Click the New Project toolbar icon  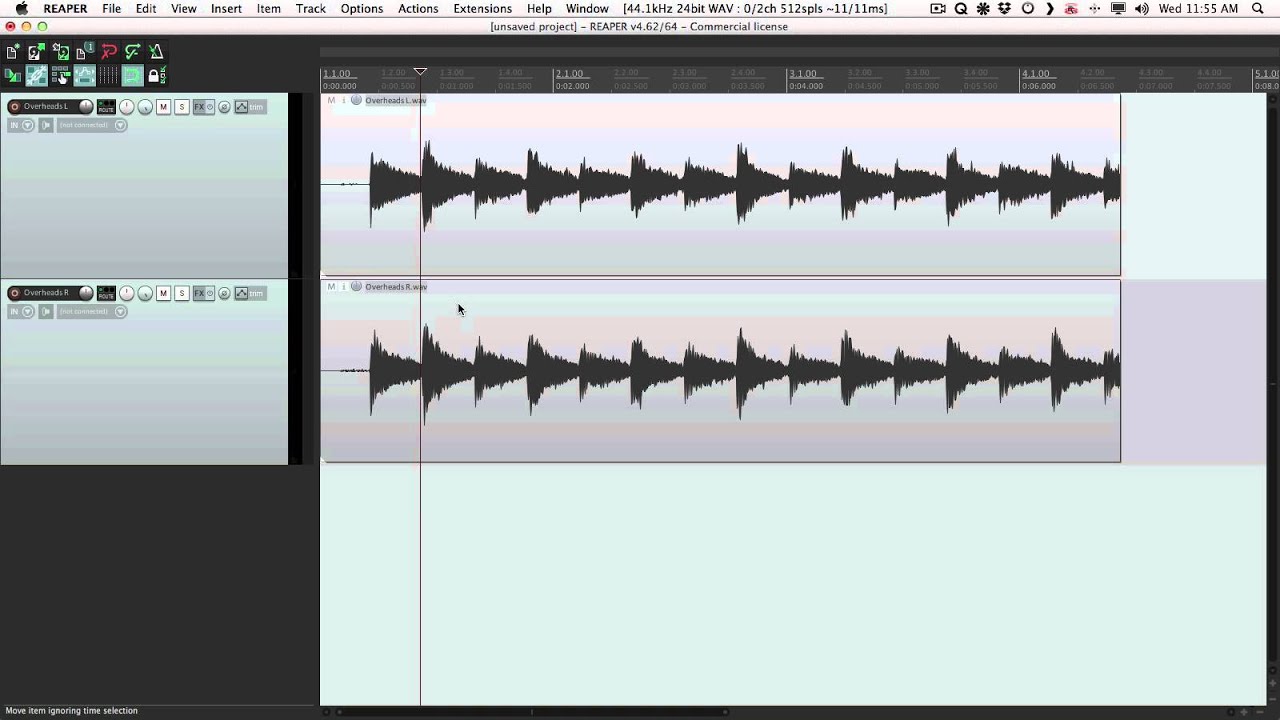pos(12,52)
